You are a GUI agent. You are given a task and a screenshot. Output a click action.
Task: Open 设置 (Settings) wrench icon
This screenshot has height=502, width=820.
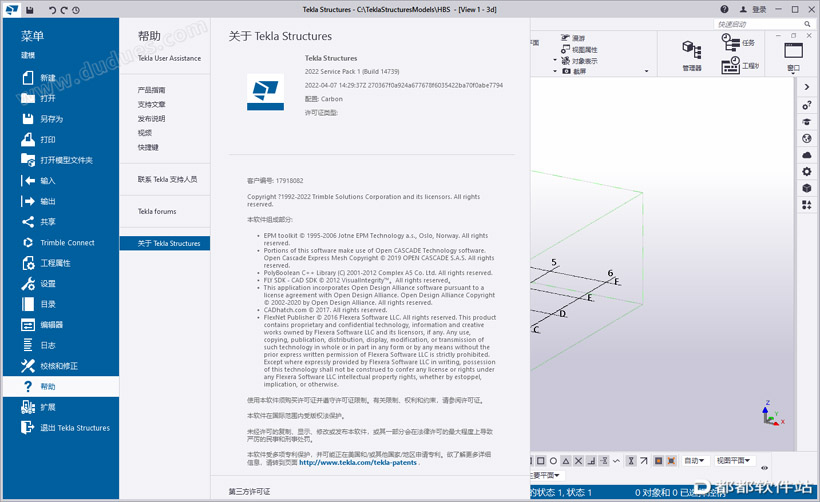coord(28,283)
